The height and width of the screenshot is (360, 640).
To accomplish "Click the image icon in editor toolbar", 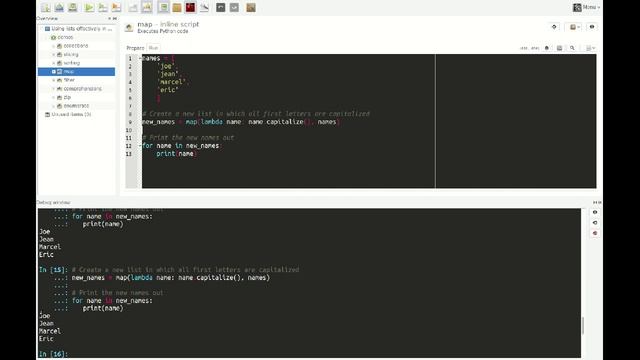I will click(560, 48).
